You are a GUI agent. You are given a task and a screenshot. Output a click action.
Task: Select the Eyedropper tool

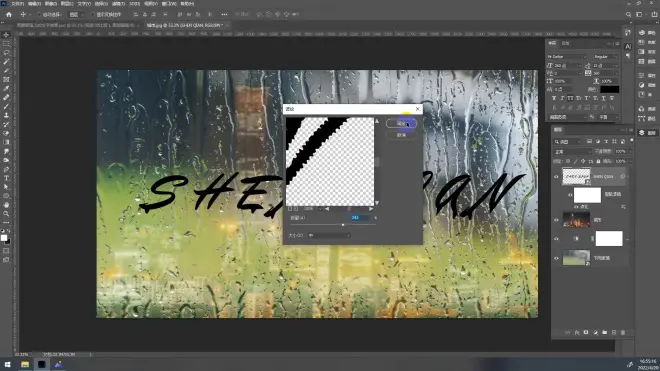pyautogui.click(x=6, y=88)
